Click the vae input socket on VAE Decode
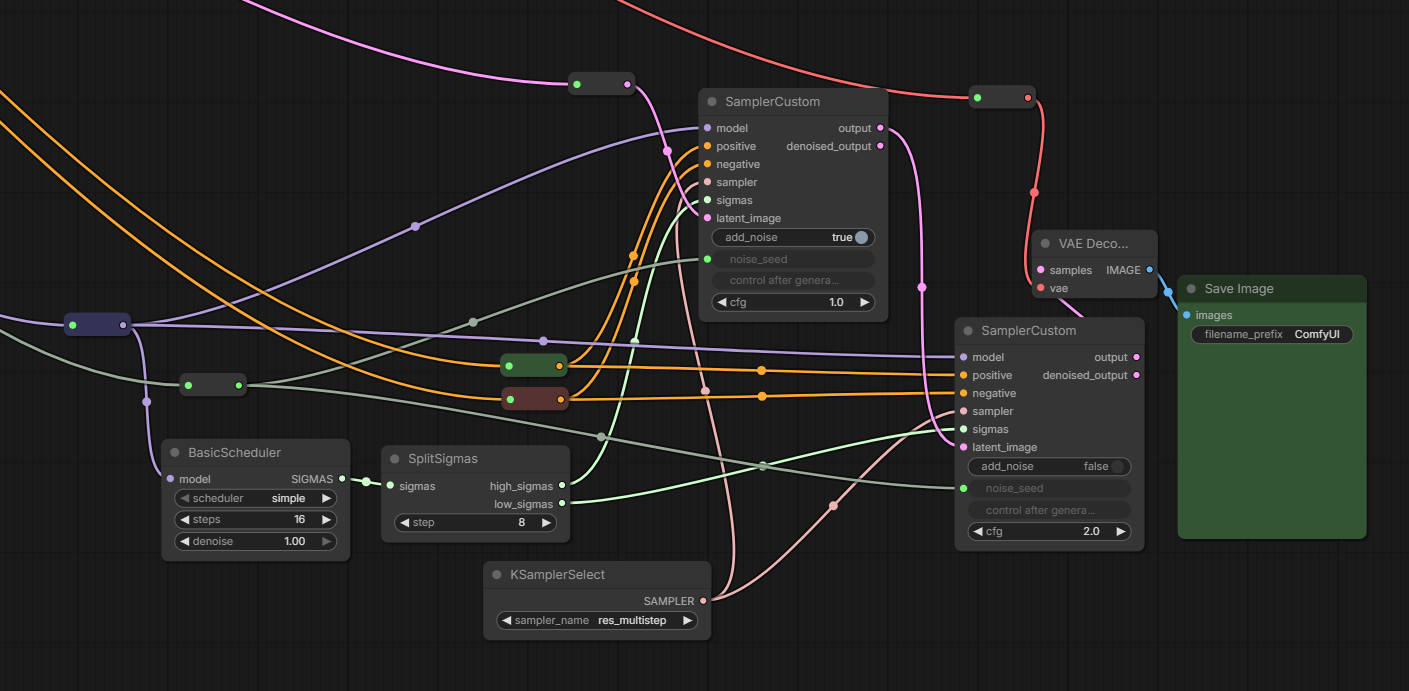 [x=1041, y=288]
